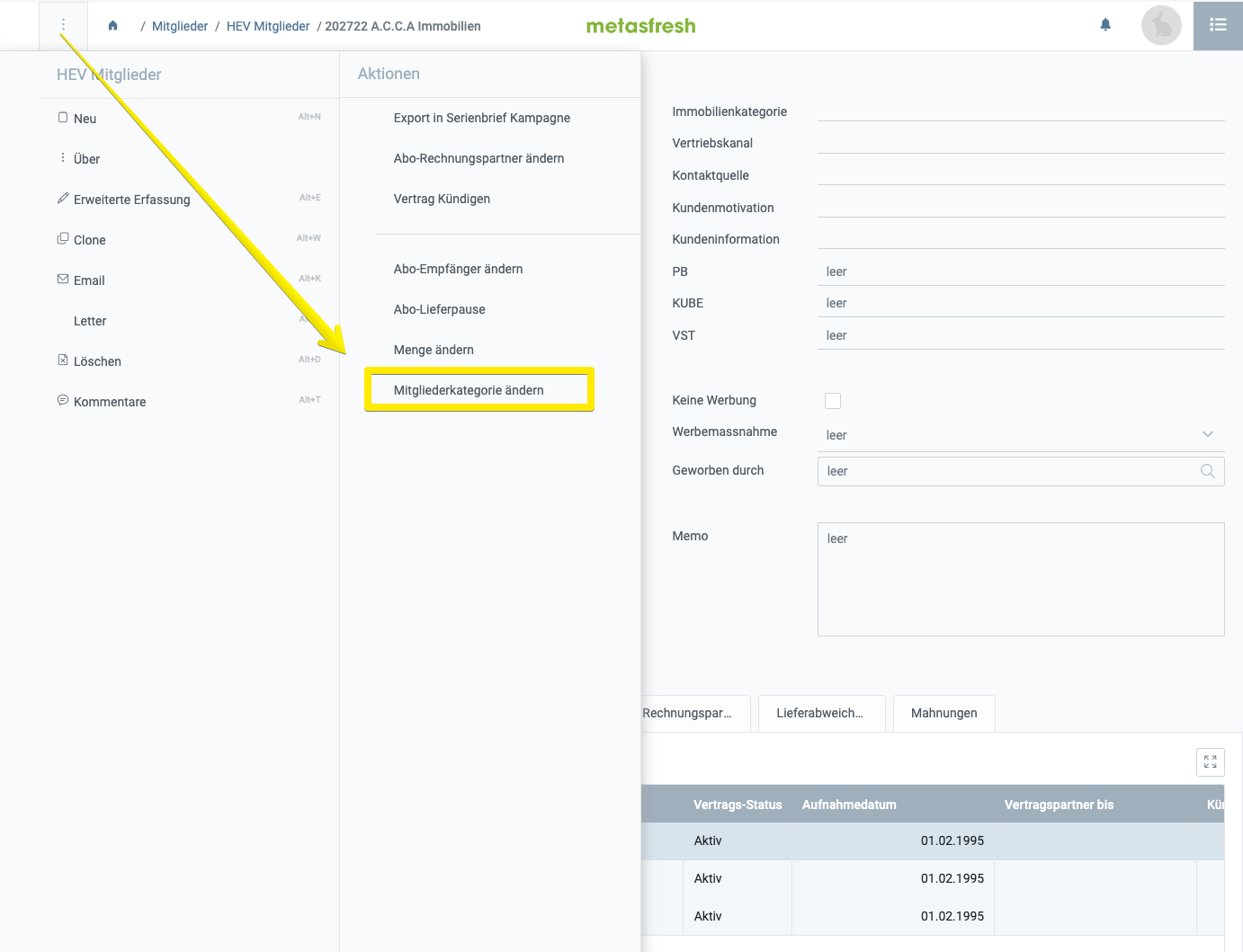Click the Über dots icon

[x=63, y=158]
